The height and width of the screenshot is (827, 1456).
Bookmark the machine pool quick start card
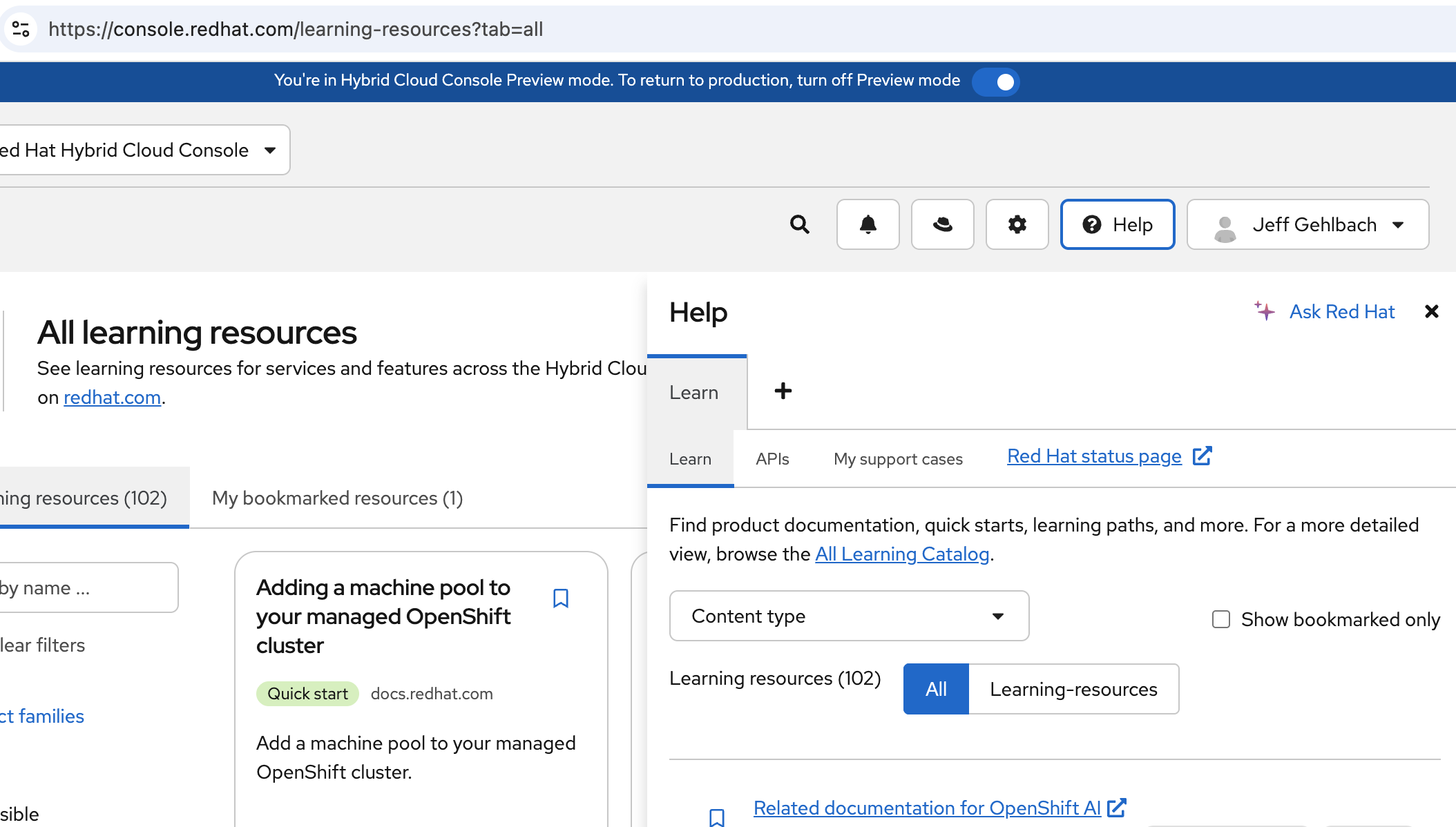561,598
